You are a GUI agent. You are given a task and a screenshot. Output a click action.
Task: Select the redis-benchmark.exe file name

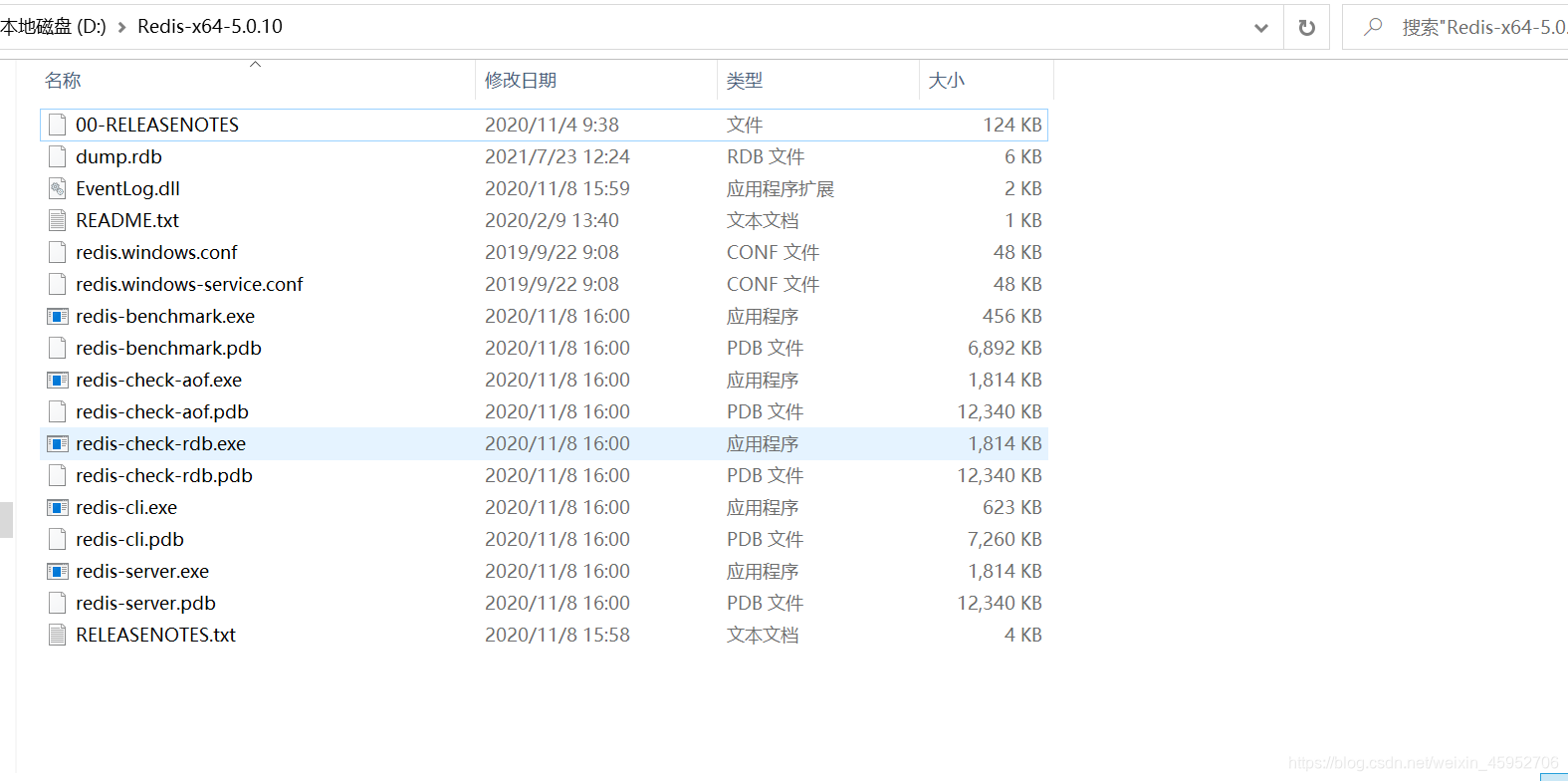(x=165, y=316)
